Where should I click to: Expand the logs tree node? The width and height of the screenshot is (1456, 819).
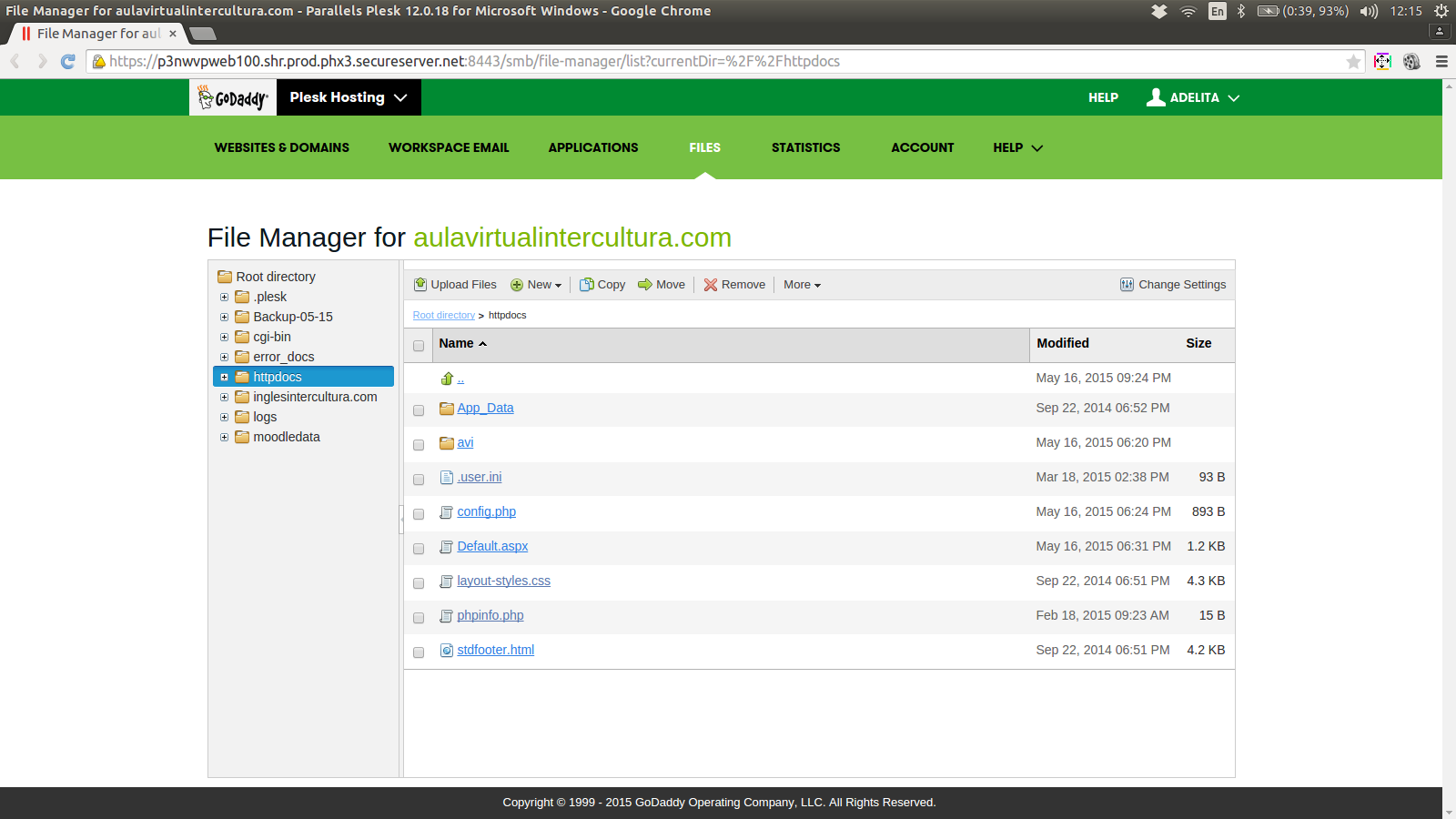[x=224, y=417]
